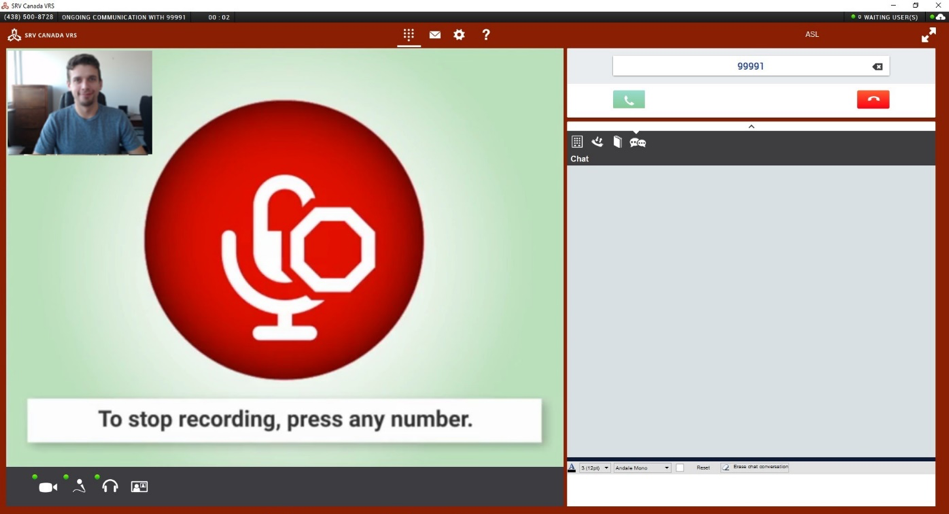Open the help question mark
Viewport: 949px width, 514px height.
point(485,35)
